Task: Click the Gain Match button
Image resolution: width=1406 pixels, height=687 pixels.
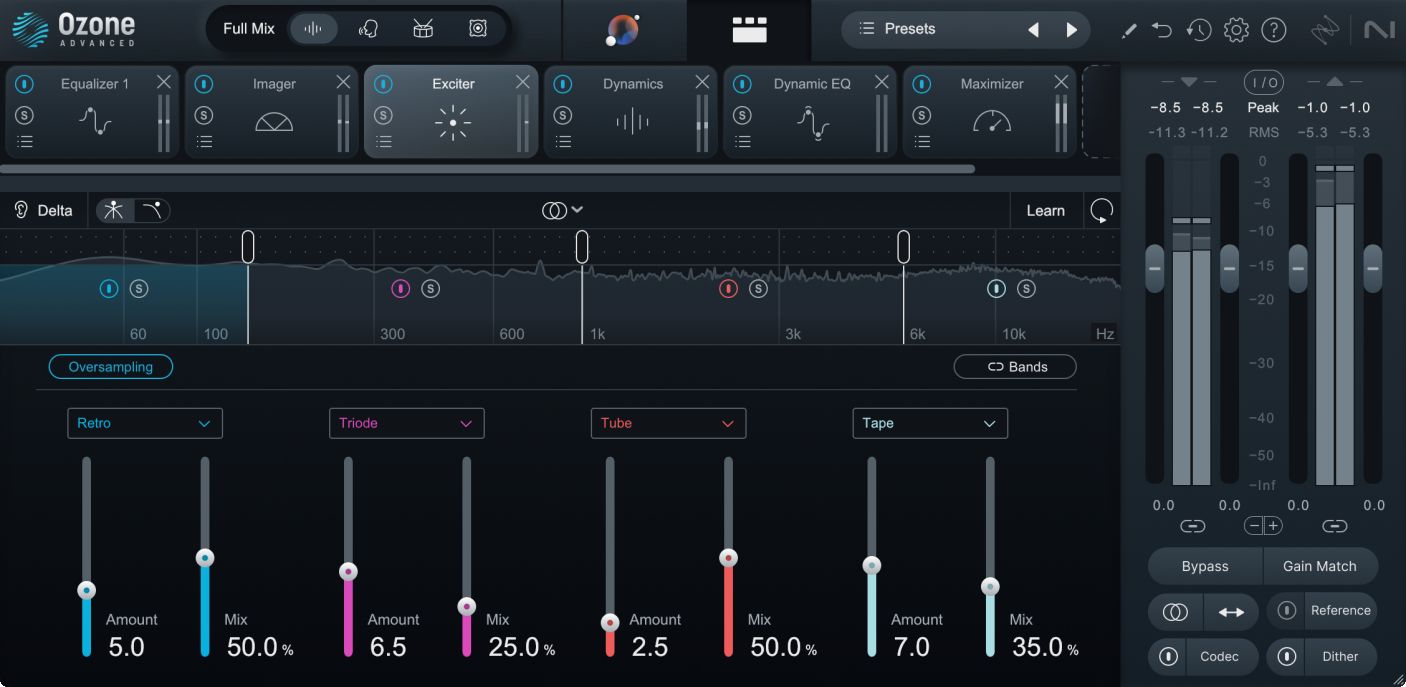Action: click(x=1320, y=566)
